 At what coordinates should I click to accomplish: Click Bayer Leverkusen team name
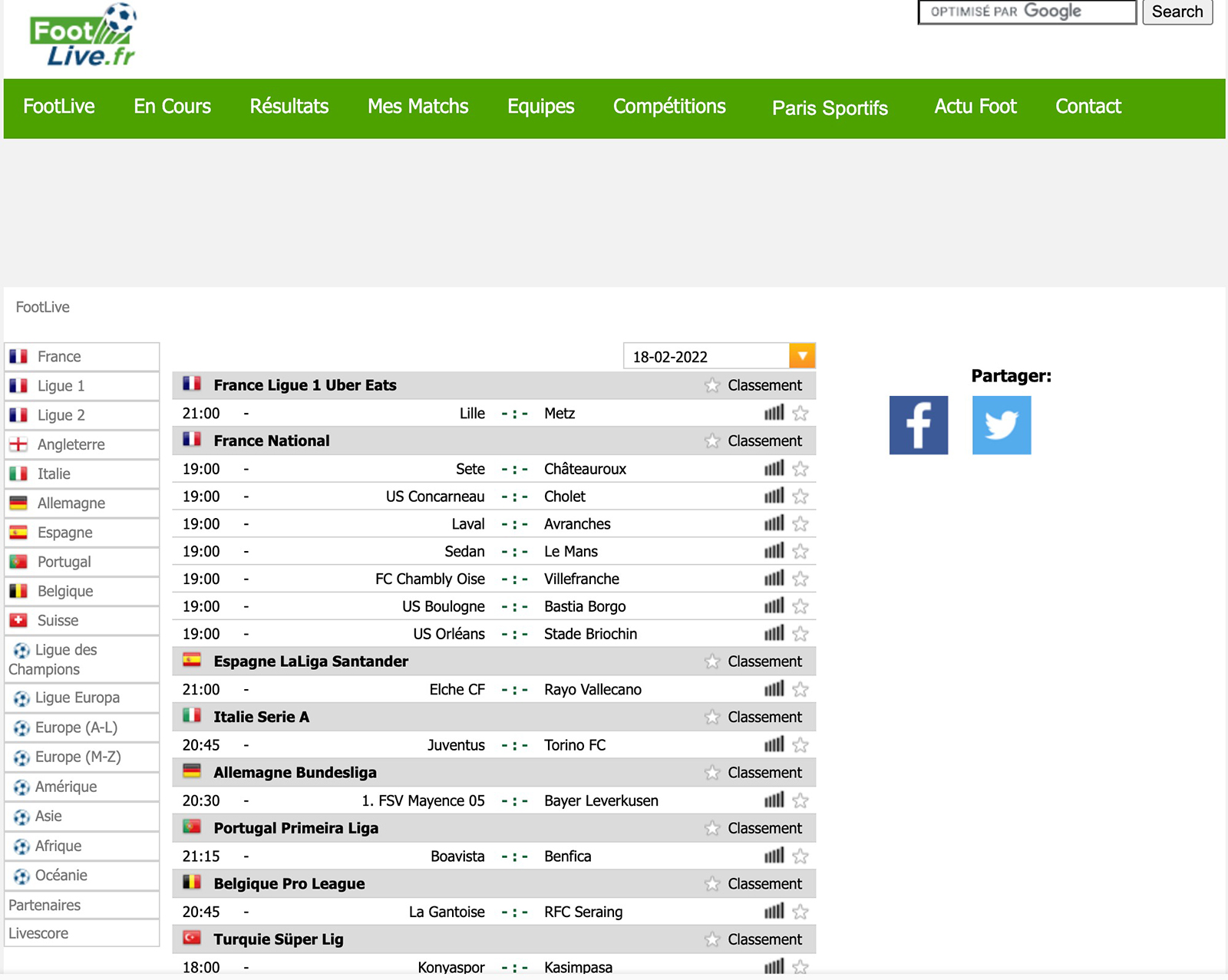point(601,800)
